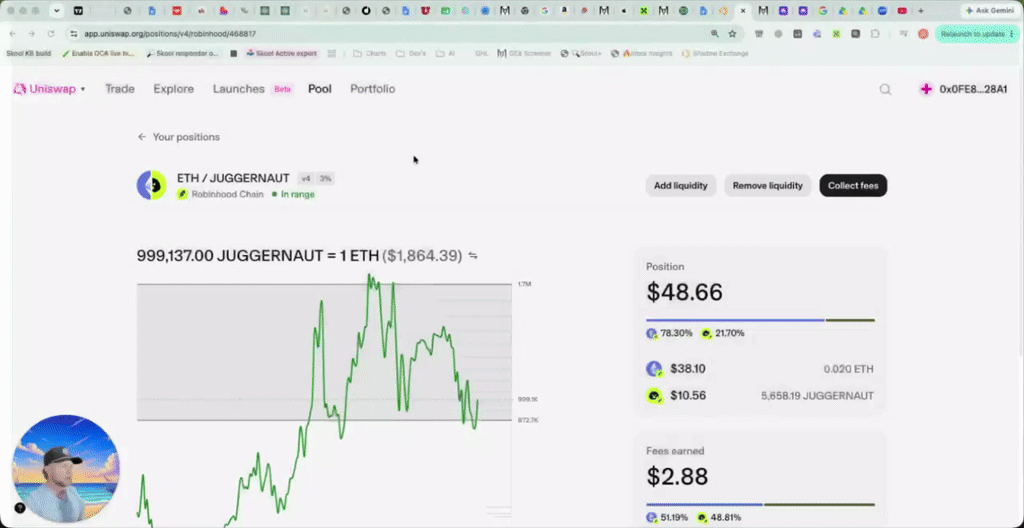This screenshot has width=1024, height=528.
Task: Click the JUGGERNAUT icon beside $10.56
Action: click(654, 396)
